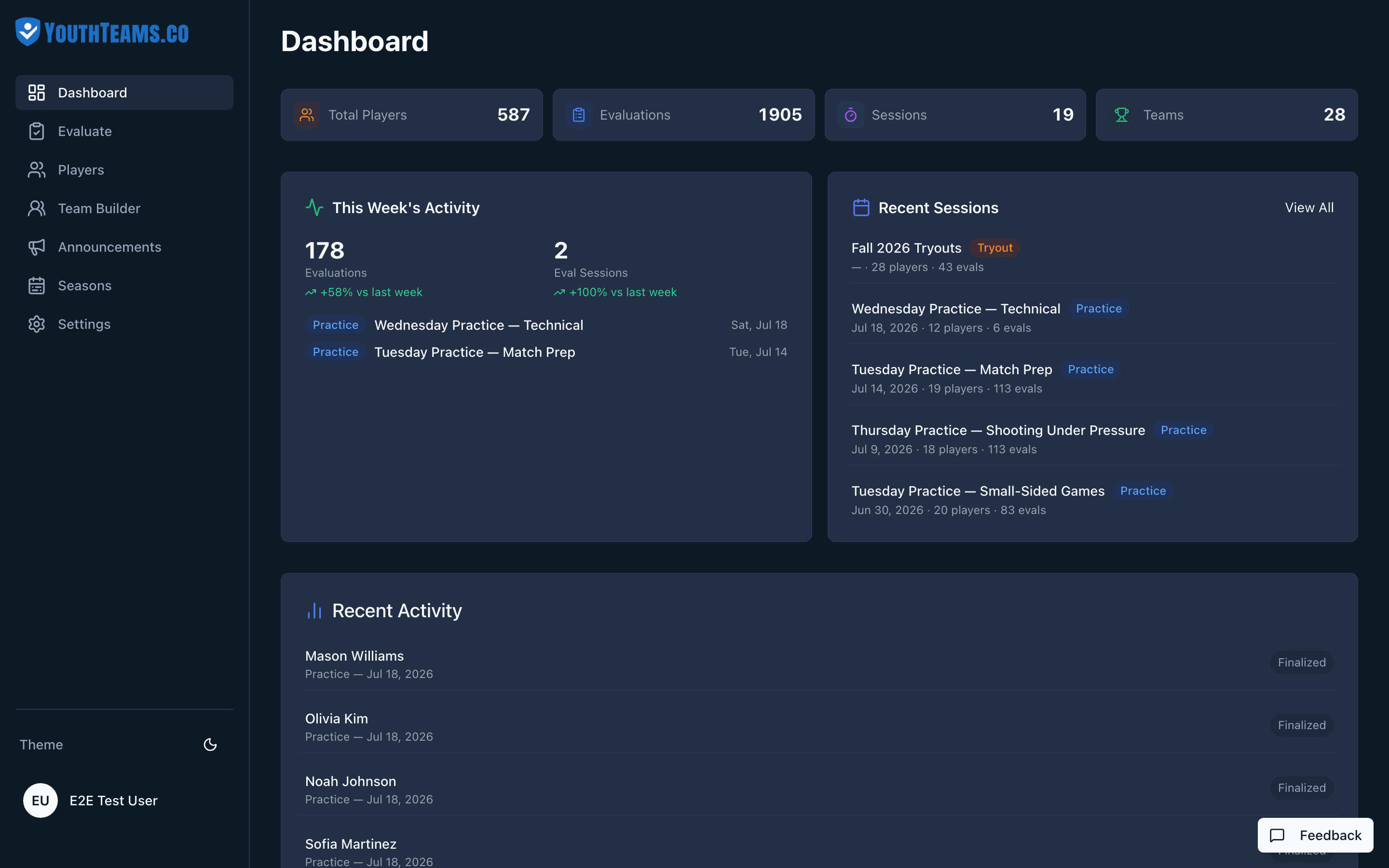Open Tuesday Practice — Match Prep in Recent Sessions

tap(1092, 379)
